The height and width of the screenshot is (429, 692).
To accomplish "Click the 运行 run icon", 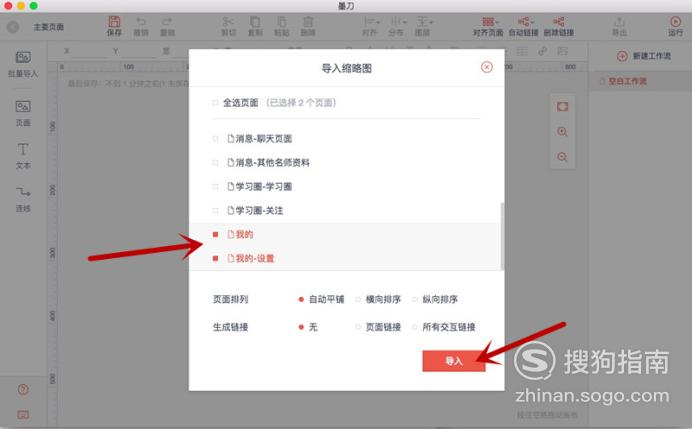I will point(675,22).
